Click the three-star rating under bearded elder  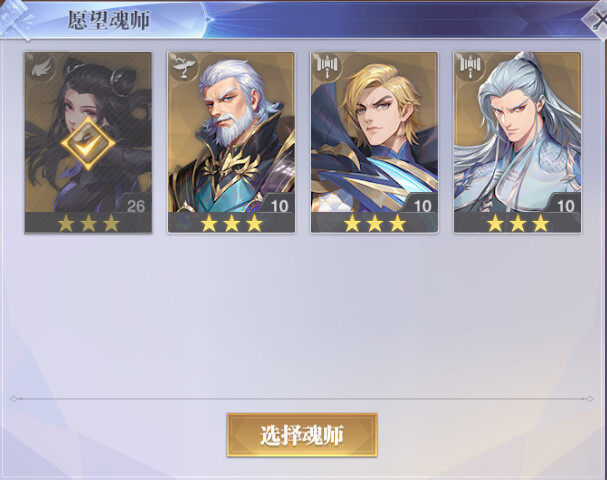coord(231,223)
